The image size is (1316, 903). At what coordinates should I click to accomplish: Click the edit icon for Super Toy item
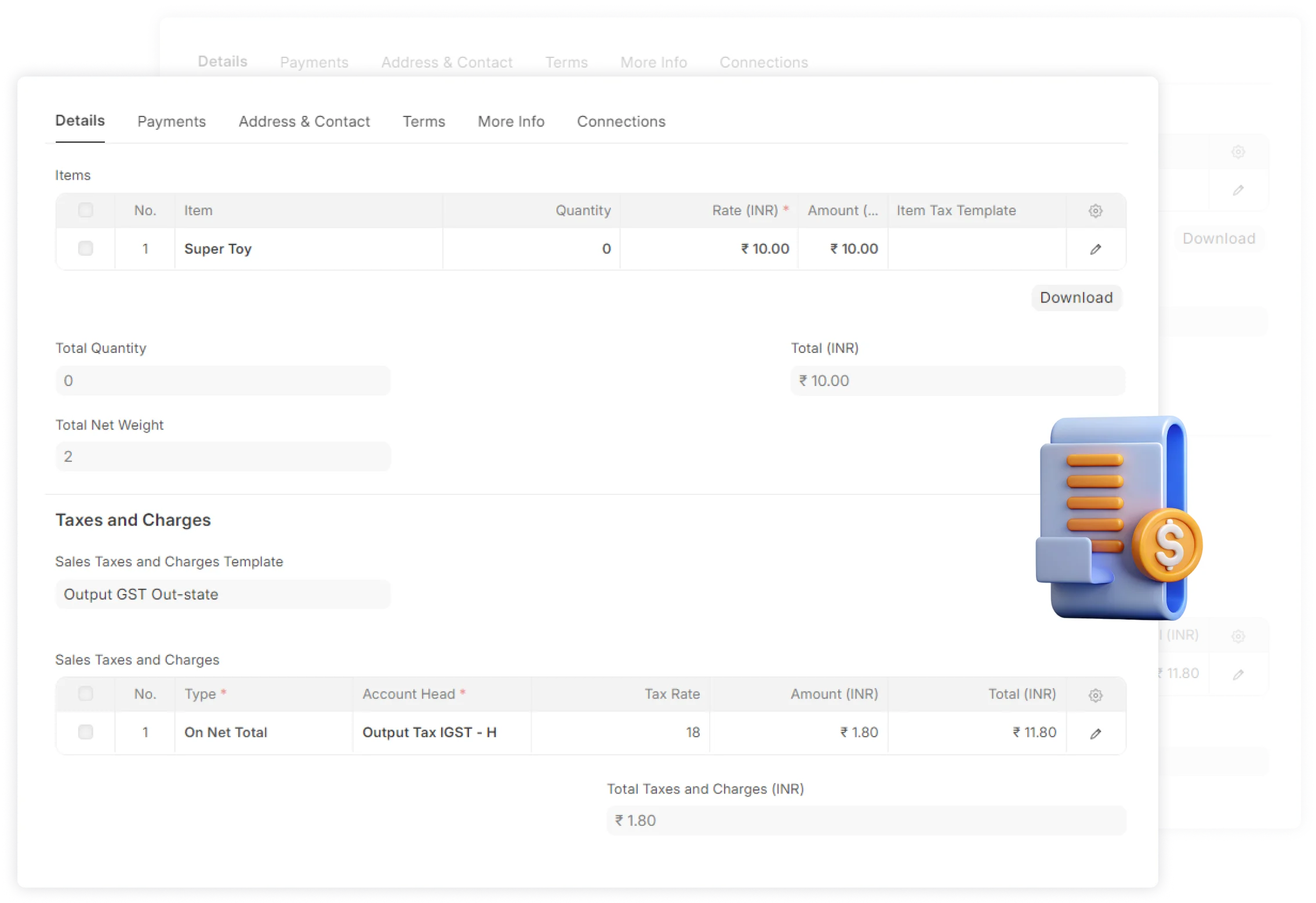point(1096,249)
